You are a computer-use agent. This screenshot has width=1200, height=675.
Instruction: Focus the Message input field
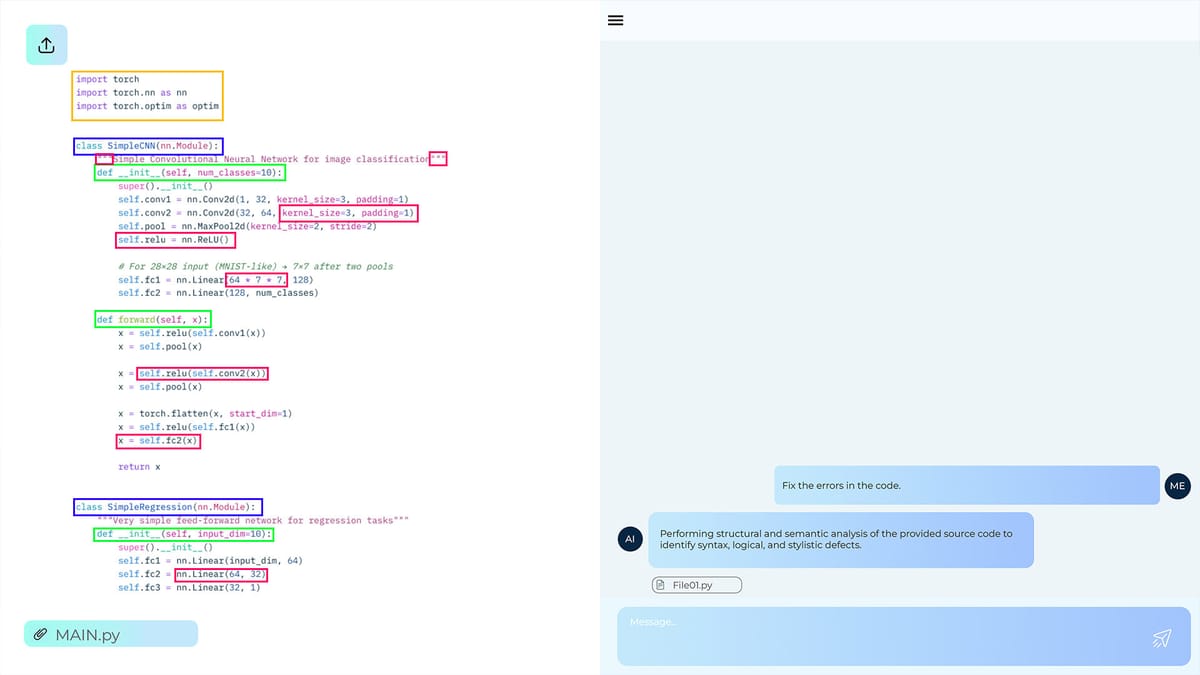coord(880,636)
